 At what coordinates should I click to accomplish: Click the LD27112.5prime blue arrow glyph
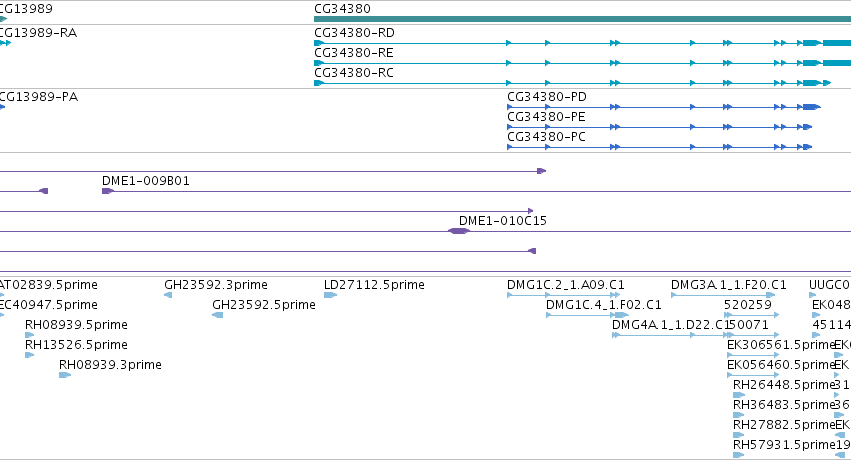tap(331, 295)
